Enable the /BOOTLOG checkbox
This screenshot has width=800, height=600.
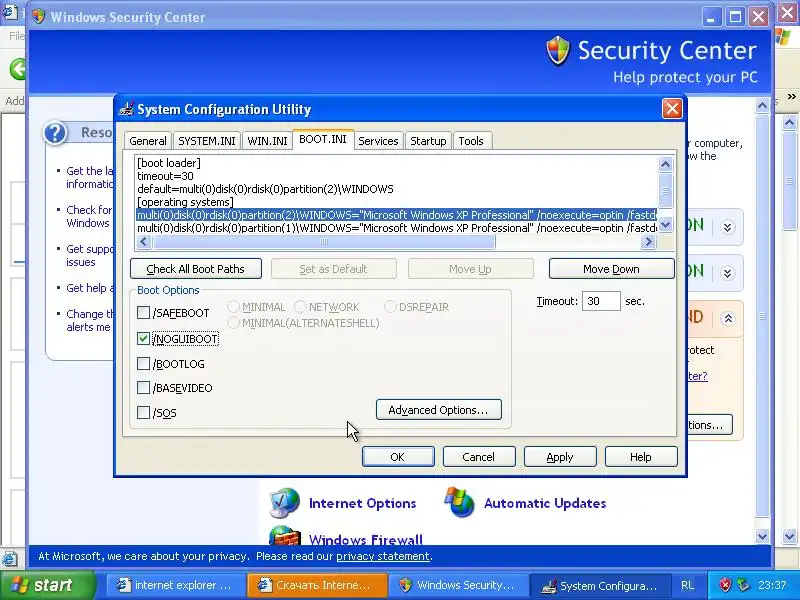pyautogui.click(x=143, y=363)
